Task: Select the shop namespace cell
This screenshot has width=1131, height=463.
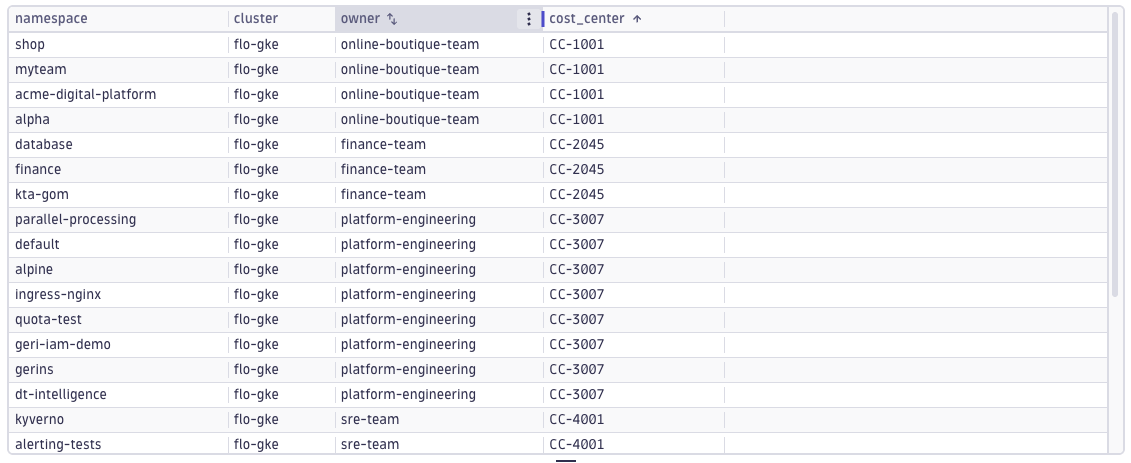Action: point(118,44)
